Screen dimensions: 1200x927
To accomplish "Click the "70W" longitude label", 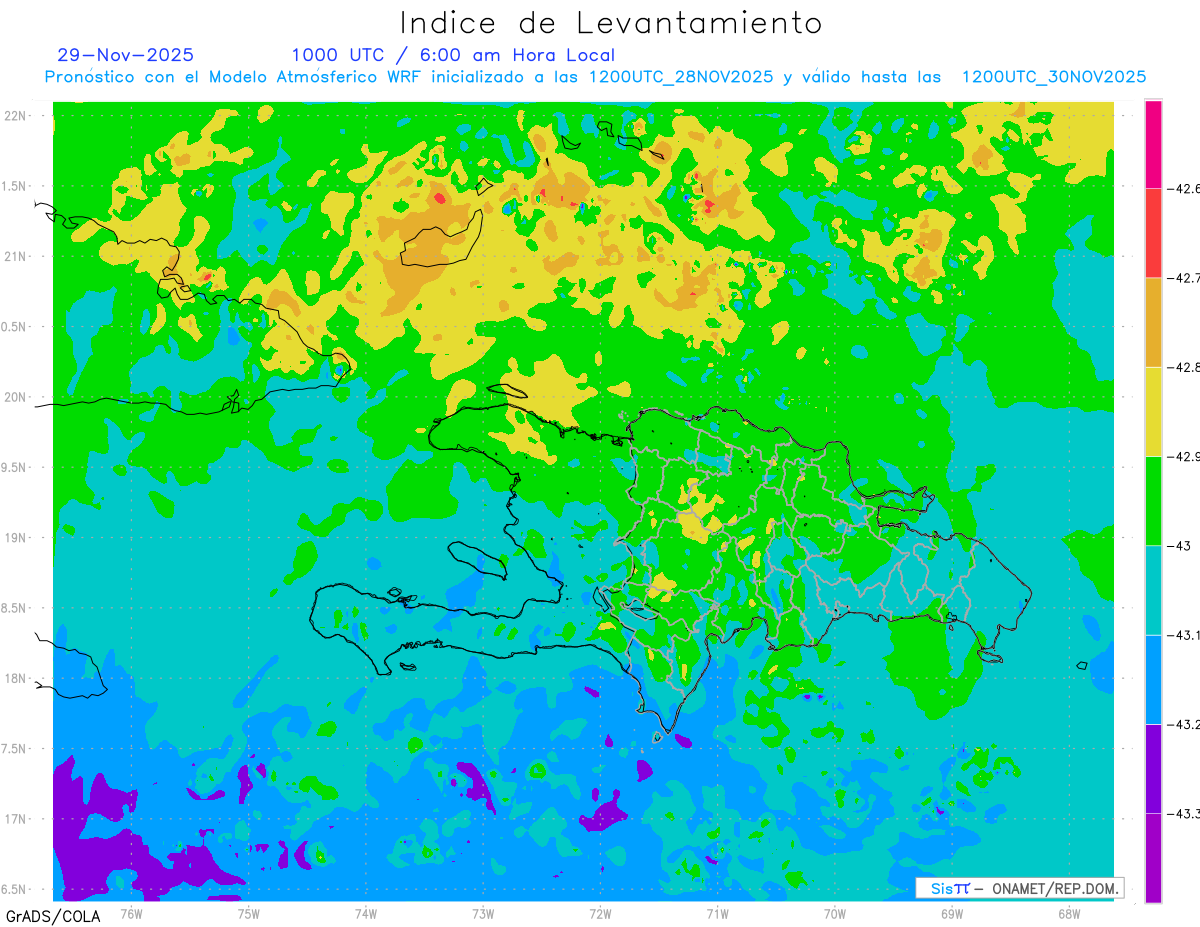I will click(x=835, y=914).
